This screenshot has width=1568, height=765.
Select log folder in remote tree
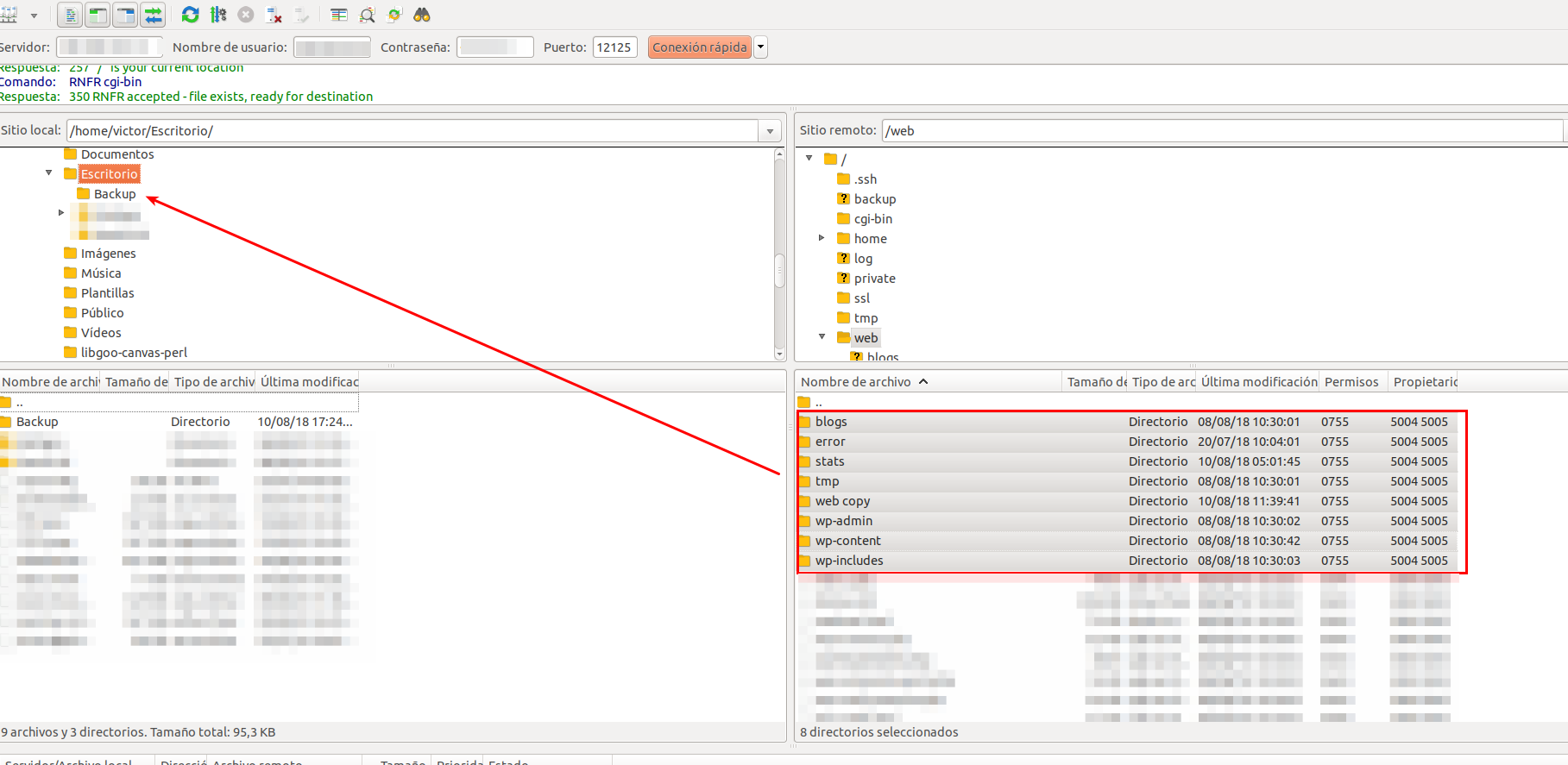coord(863,259)
